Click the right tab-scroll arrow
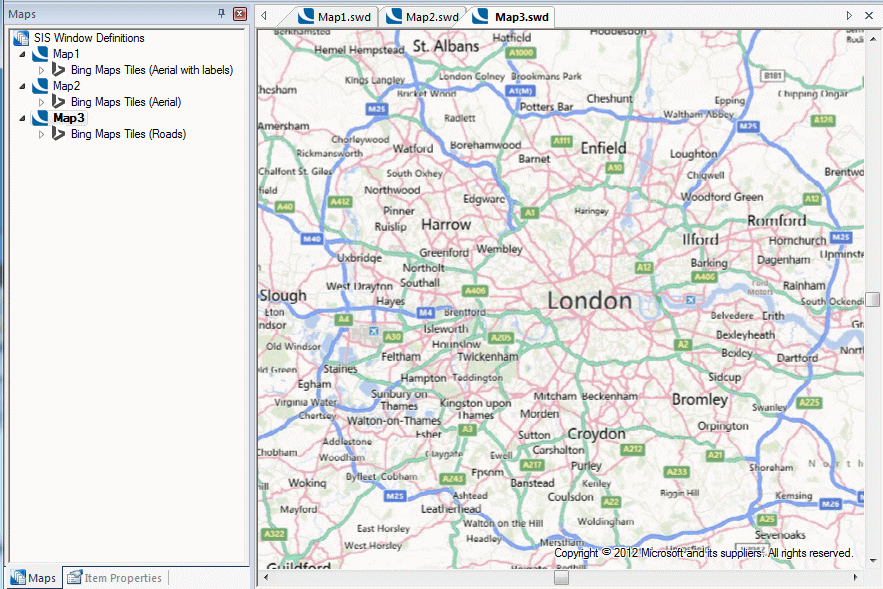Image resolution: width=883 pixels, height=589 pixels. (849, 16)
